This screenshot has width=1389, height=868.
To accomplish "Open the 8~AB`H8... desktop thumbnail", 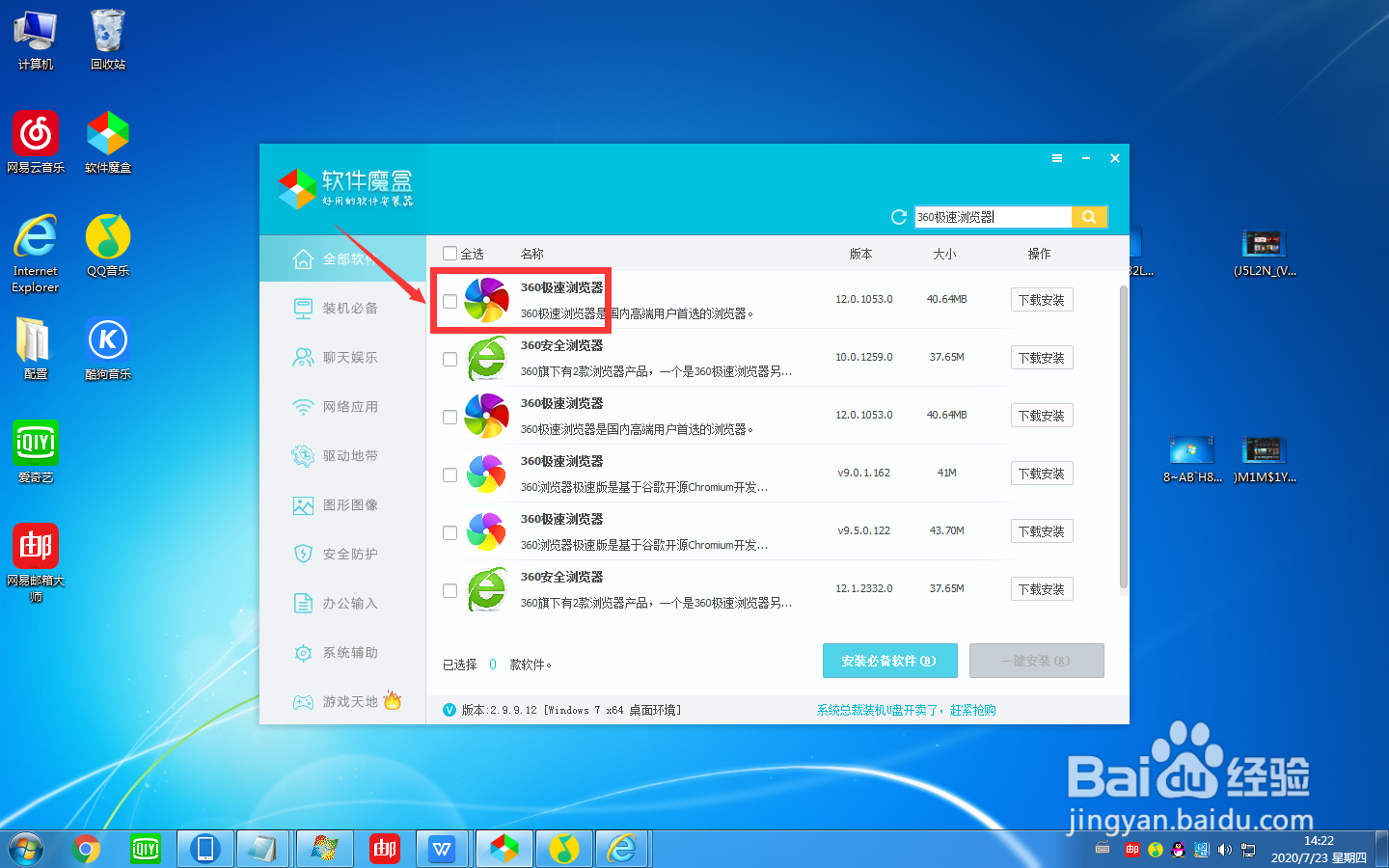I will point(1192,459).
